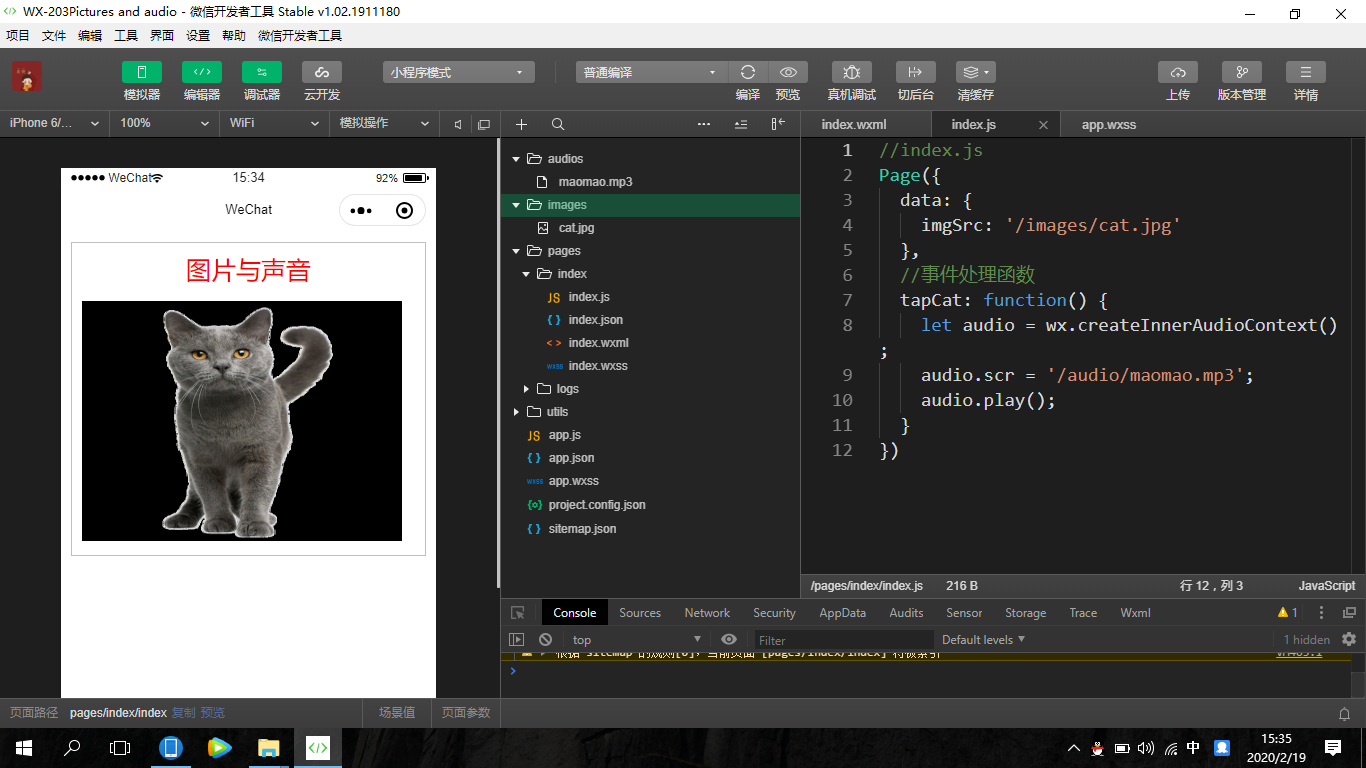The width and height of the screenshot is (1366, 768).
Task: Open the 设置 menu
Action: click(198, 36)
